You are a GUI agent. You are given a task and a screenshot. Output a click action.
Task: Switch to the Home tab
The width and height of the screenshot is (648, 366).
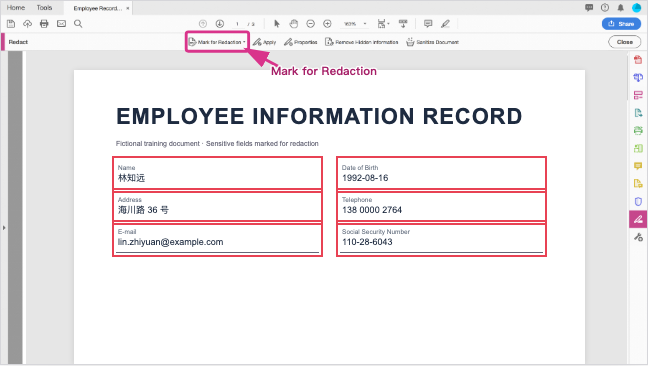coord(16,8)
